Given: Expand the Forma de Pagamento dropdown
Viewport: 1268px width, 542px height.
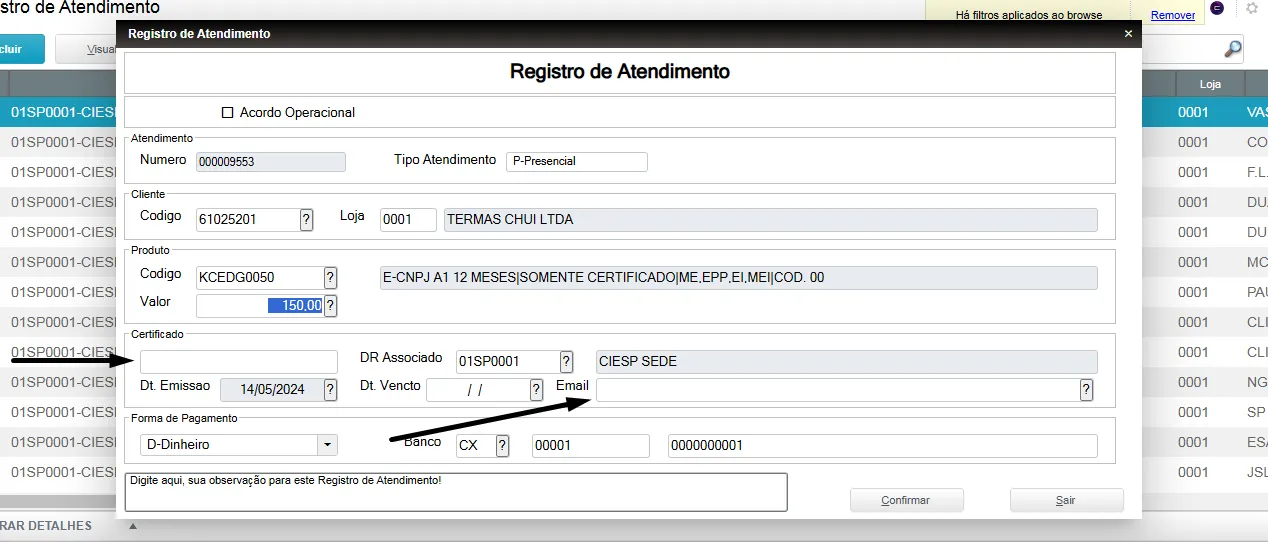Looking at the screenshot, I should (327, 445).
